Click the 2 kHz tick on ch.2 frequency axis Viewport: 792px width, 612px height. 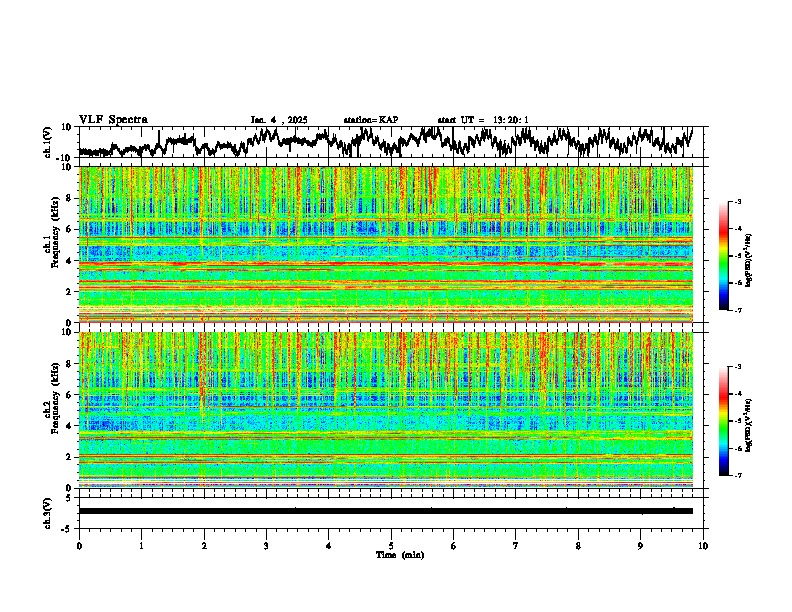(70, 457)
